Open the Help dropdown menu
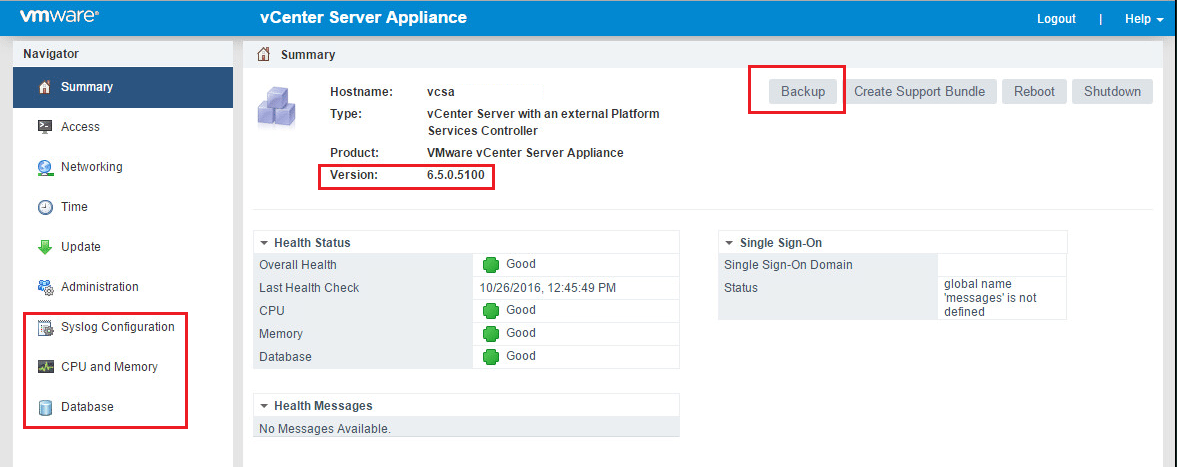This screenshot has width=1177, height=467. point(1143,19)
